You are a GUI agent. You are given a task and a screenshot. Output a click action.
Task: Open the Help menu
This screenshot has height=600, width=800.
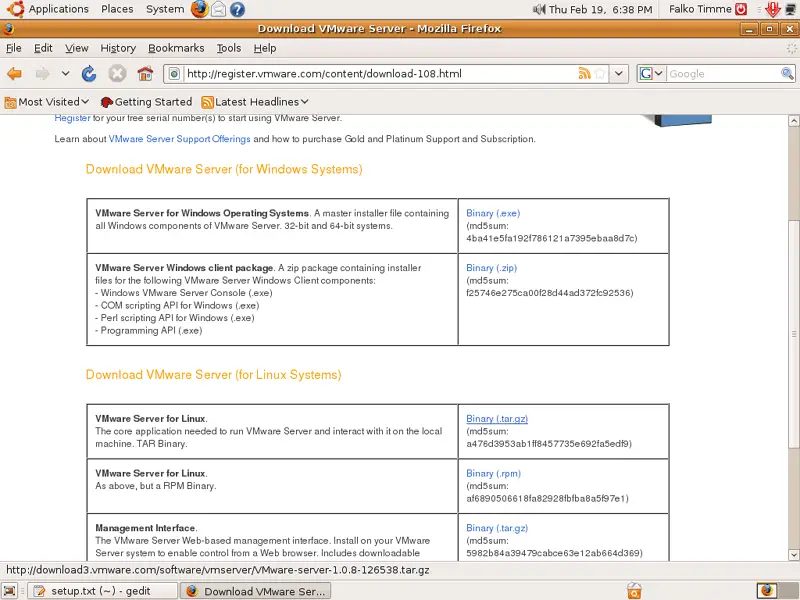point(265,48)
